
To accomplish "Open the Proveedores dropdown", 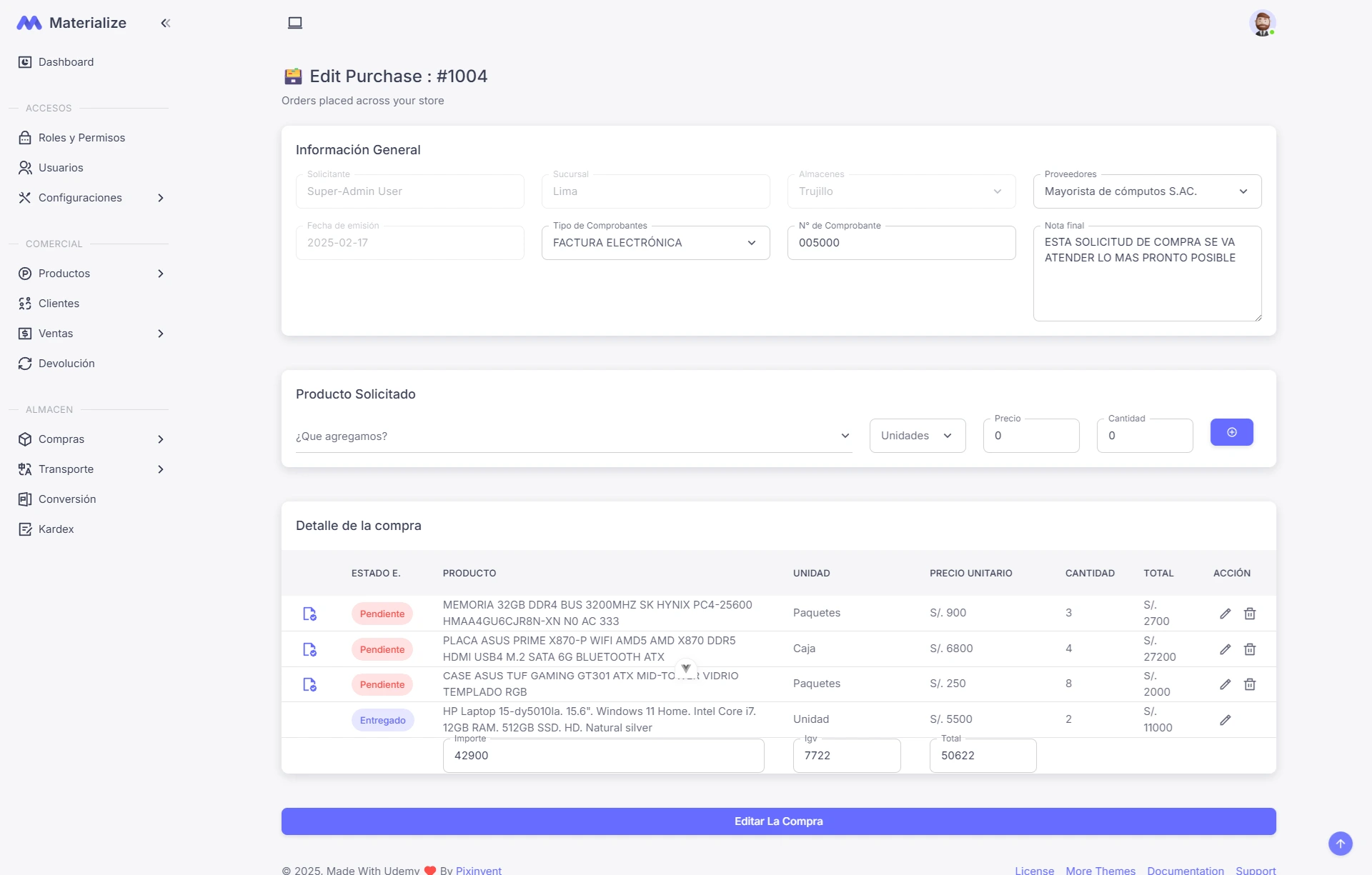I will pyautogui.click(x=1147, y=191).
